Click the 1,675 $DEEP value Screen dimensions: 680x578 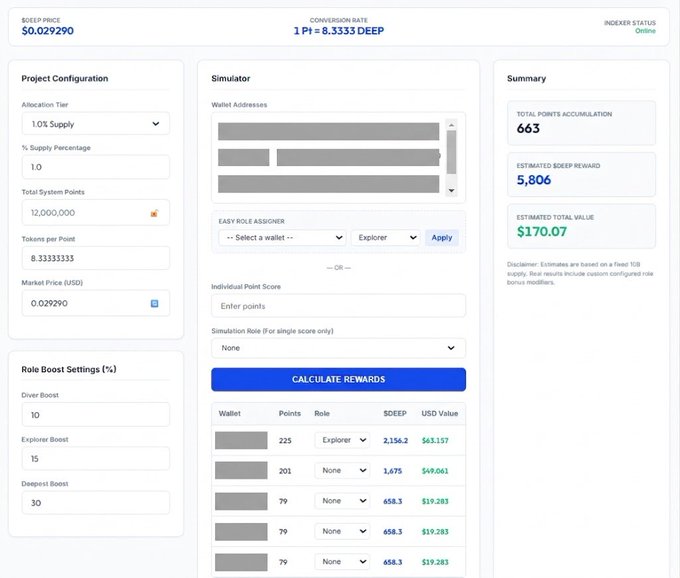pos(392,471)
